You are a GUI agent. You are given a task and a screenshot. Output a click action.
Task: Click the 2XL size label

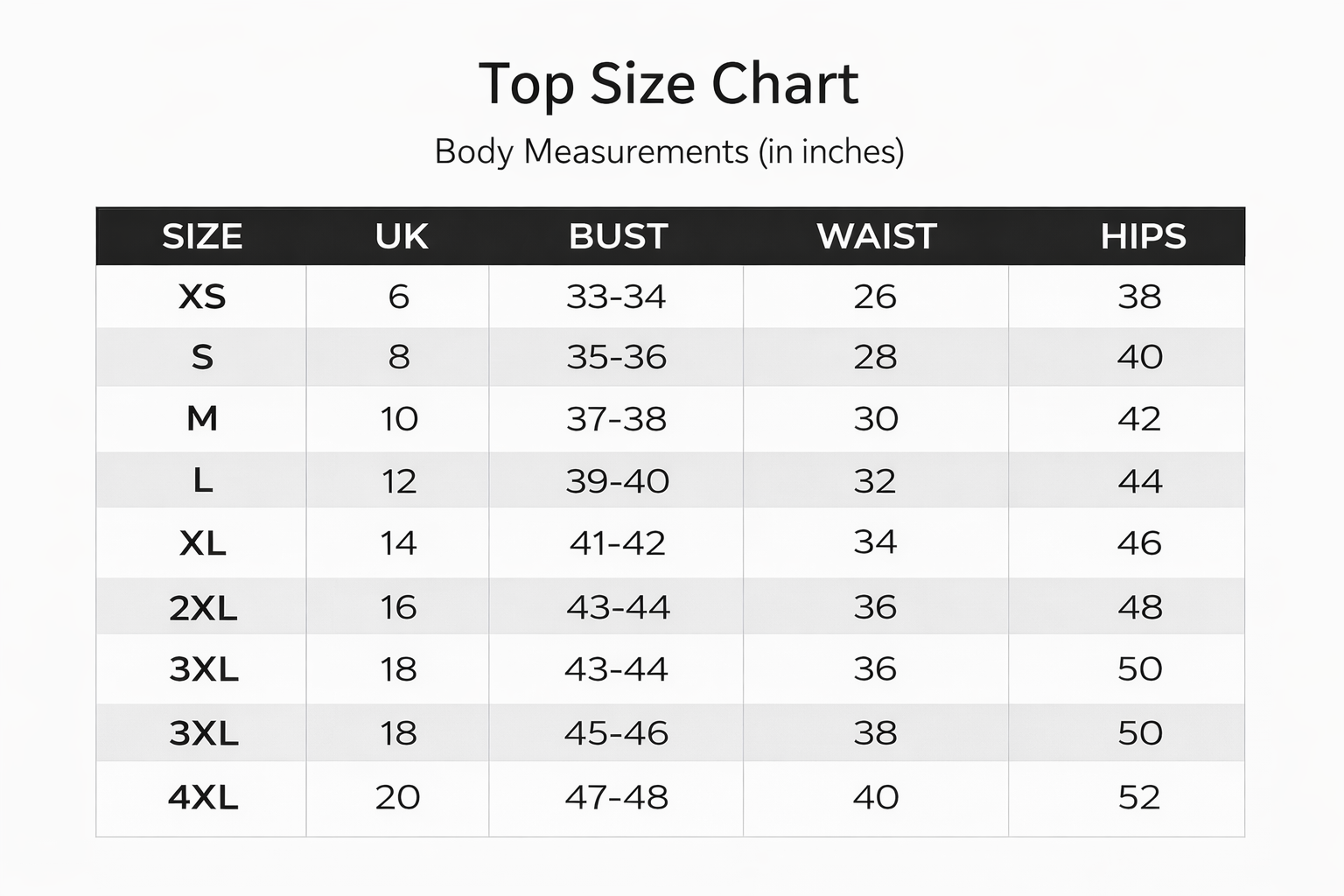[x=203, y=608]
